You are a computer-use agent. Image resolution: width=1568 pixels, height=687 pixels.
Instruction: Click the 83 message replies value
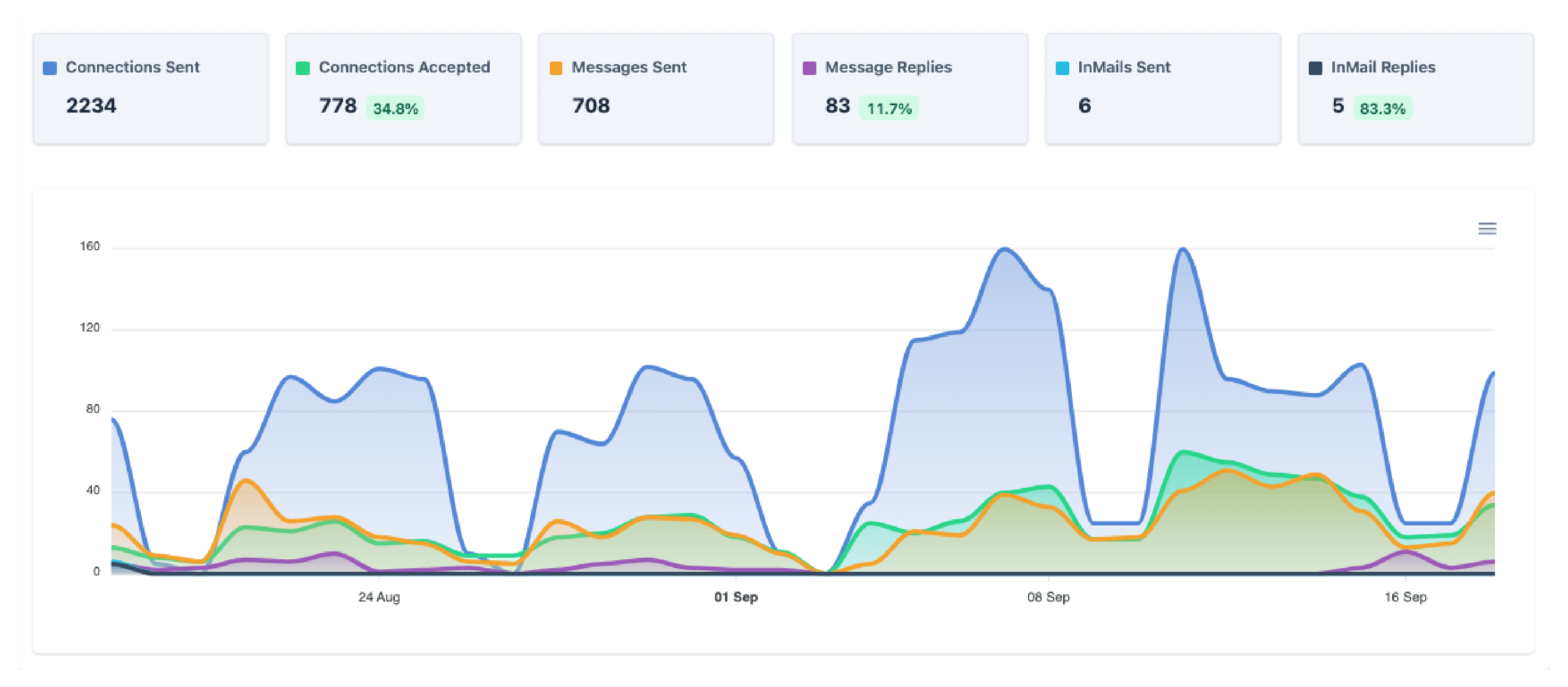pyautogui.click(x=838, y=106)
